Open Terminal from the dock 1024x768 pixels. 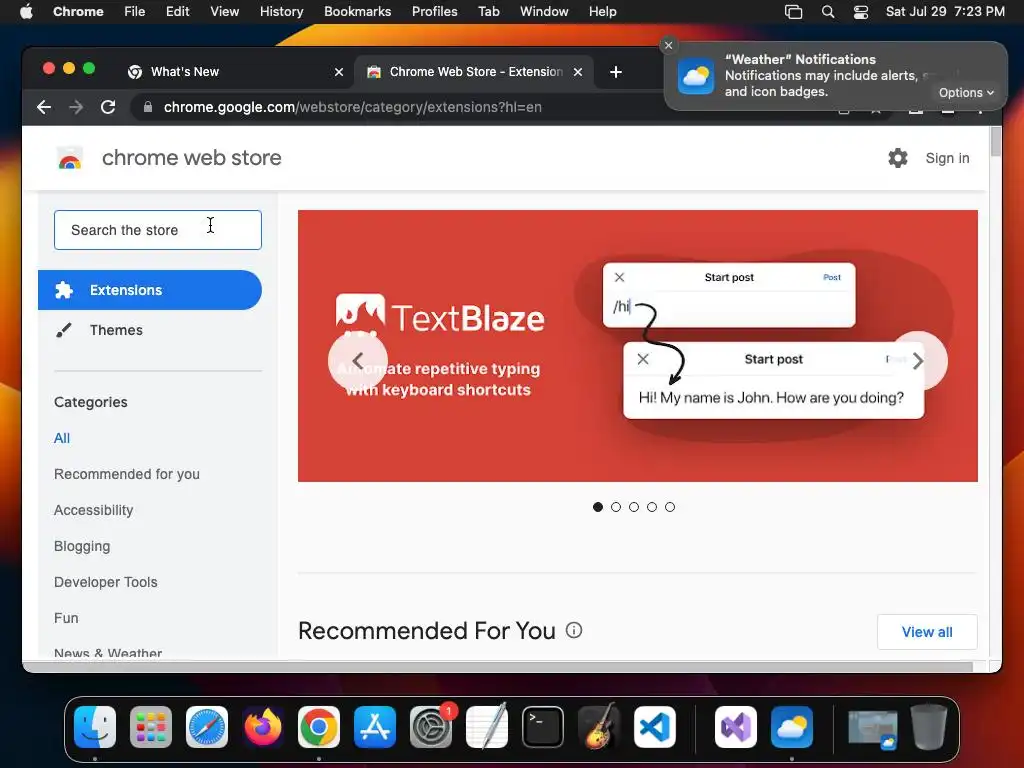(543, 727)
